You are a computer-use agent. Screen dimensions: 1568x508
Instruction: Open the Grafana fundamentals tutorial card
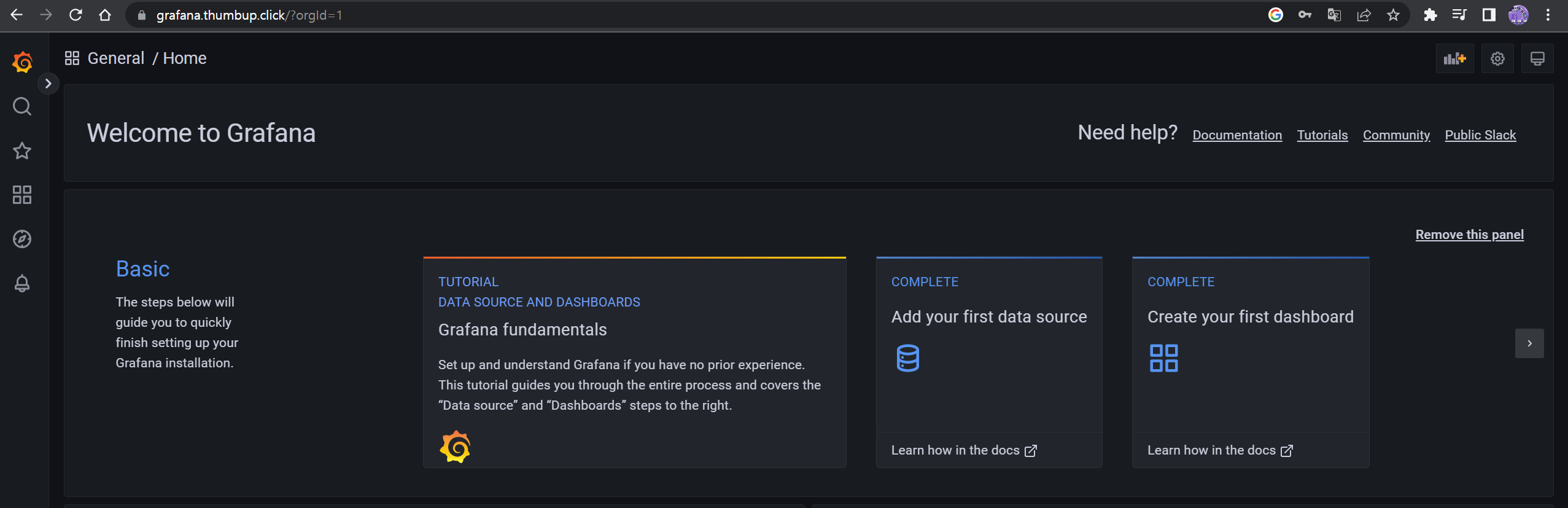pyautogui.click(x=634, y=362)
